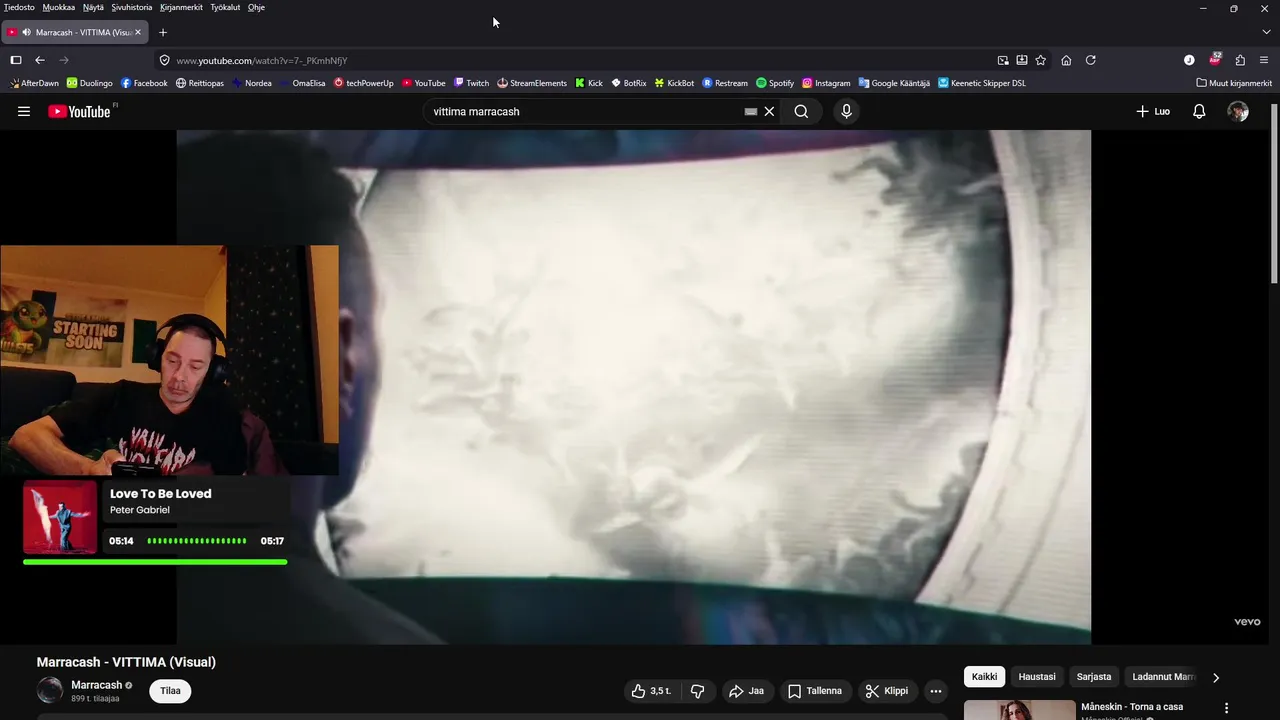Toggle the sidebar panel icon
Image resolution: width=1280 pixels, height=720 pixels.
tap(16, 60)
